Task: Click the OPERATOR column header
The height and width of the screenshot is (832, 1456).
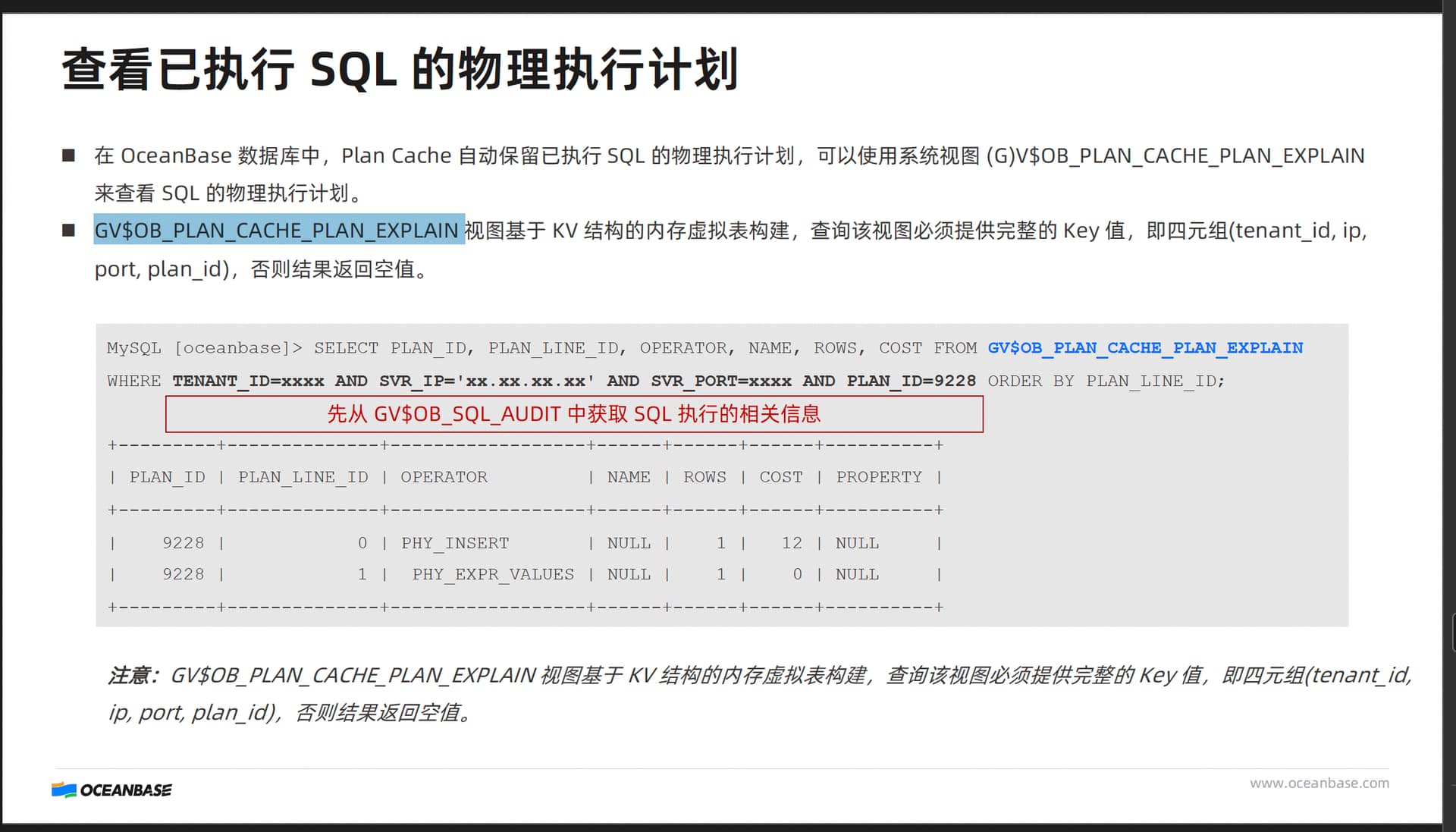Action: click(444, 477)
